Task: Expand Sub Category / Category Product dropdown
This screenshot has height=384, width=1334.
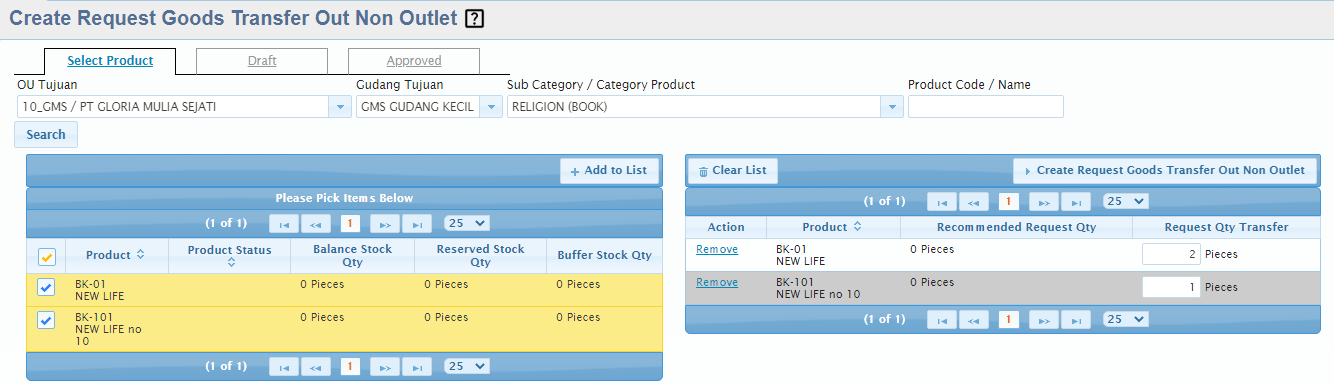Action: [x=892, y=107]
